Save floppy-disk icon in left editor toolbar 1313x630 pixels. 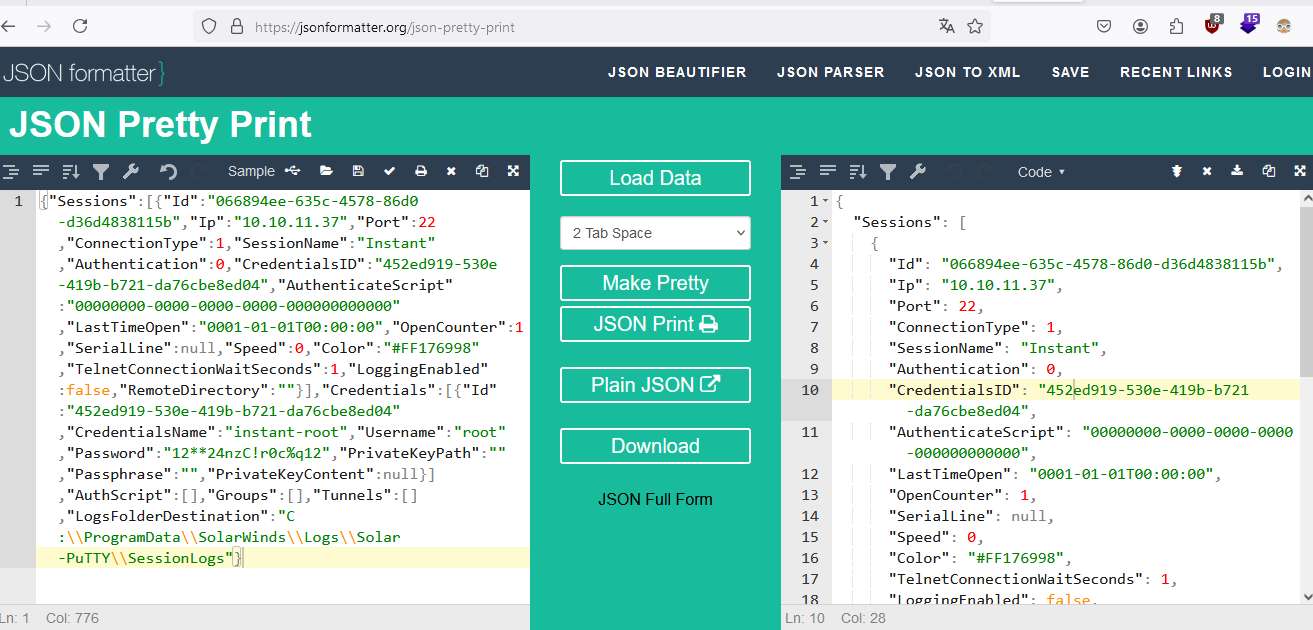[x=358, y=171]
